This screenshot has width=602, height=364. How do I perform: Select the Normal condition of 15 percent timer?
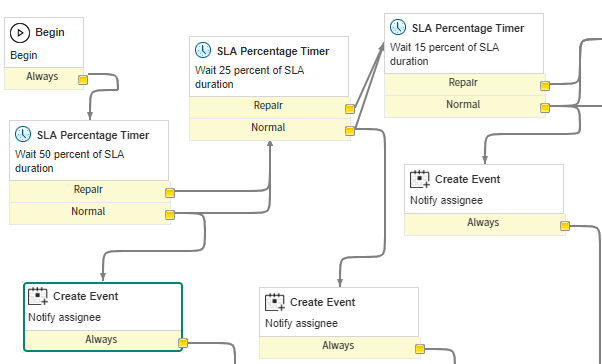pos(463,105)
